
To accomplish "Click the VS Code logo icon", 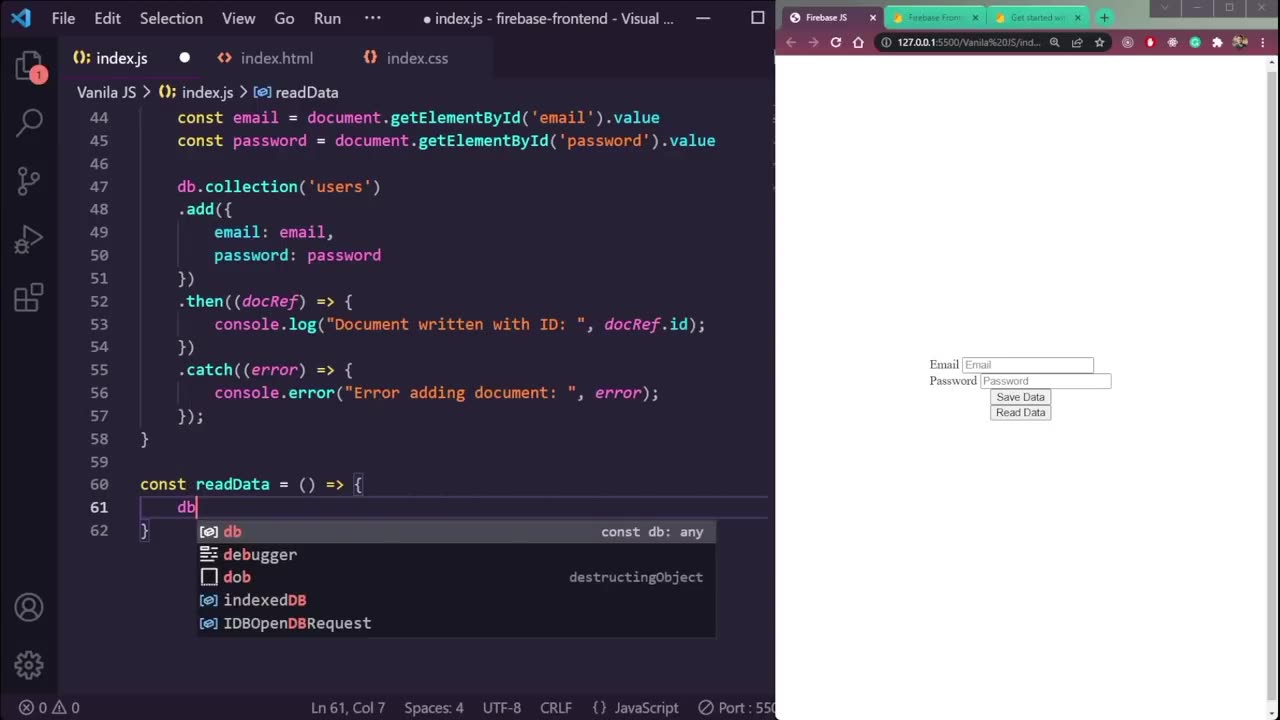I will (x=20, y=18).
